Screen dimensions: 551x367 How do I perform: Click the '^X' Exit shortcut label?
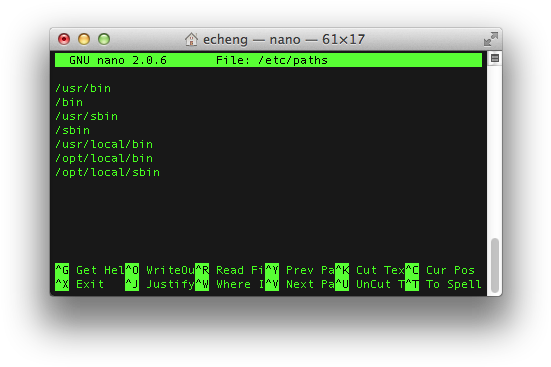click(x=62, y=284)
